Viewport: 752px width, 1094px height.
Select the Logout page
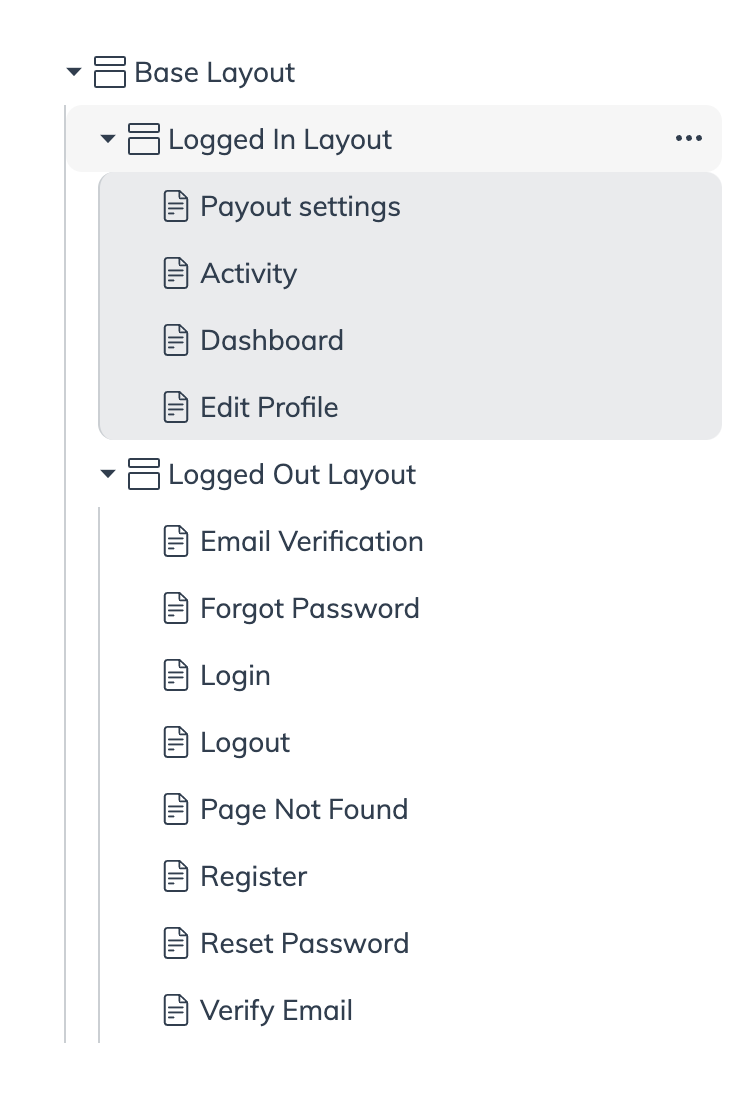coord(245,742)
